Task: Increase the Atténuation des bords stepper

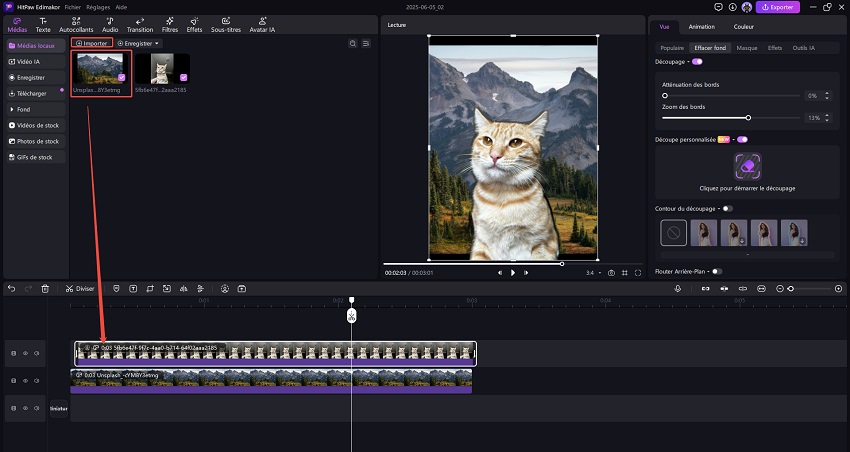Action: [x=827, y=93]
